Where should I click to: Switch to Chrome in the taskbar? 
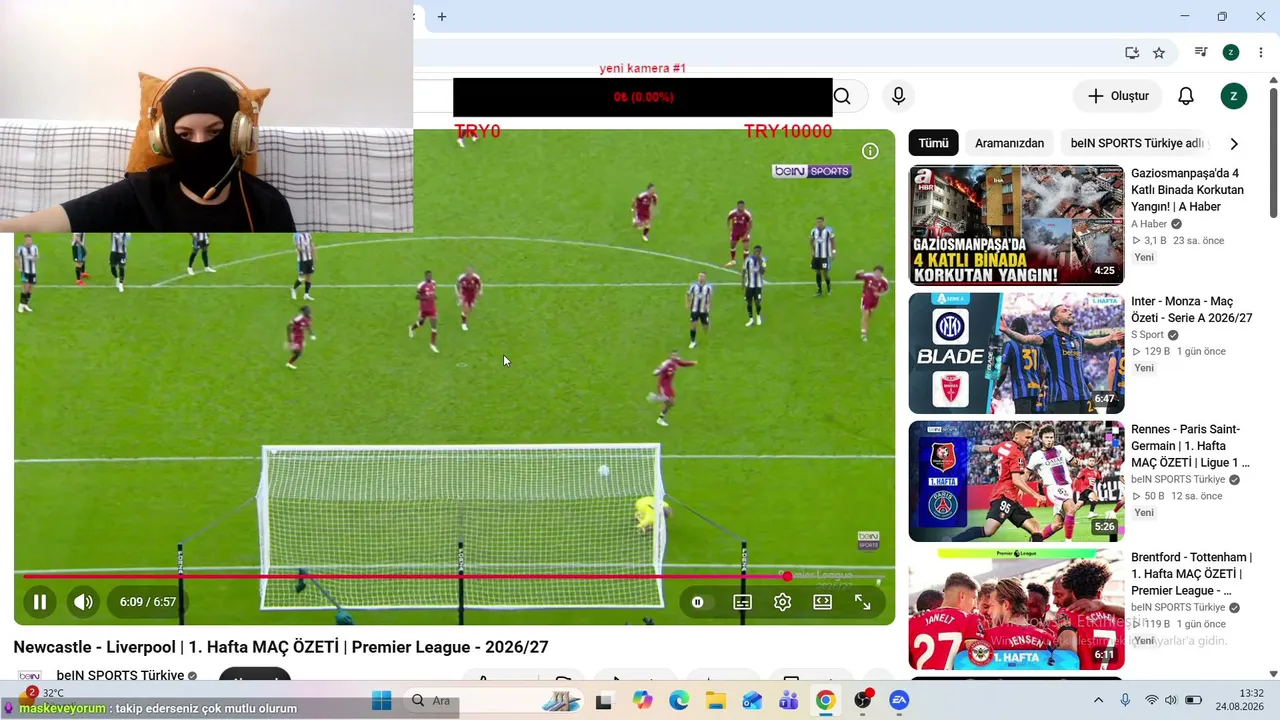pyautogui.click(x=825, y=701)
